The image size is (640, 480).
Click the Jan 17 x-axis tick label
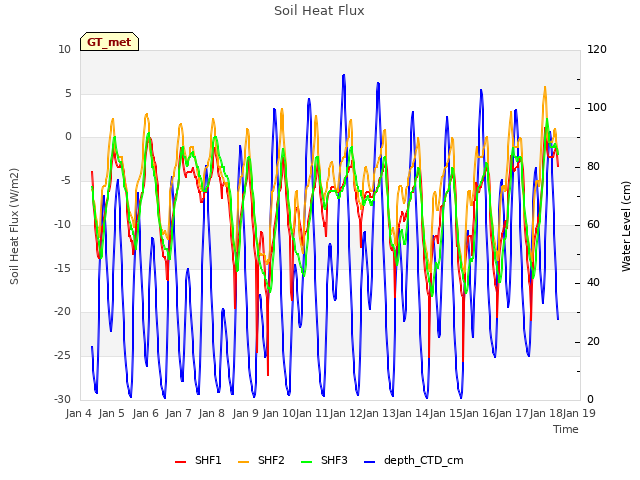click(512, 413)
